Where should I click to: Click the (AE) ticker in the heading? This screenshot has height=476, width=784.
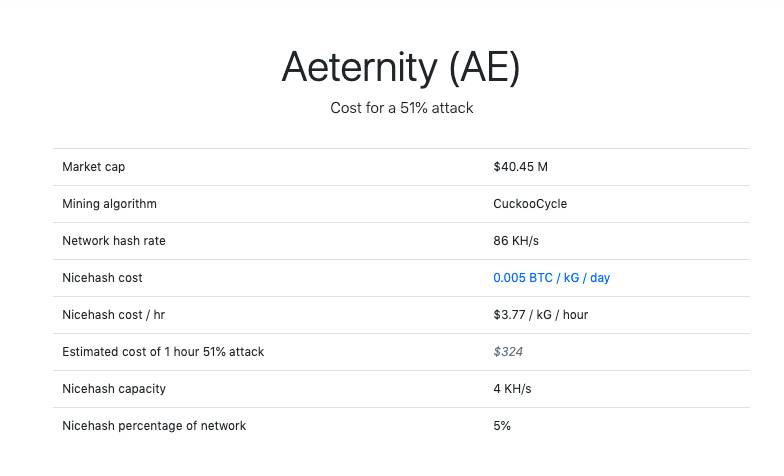(x=484, y=68)
